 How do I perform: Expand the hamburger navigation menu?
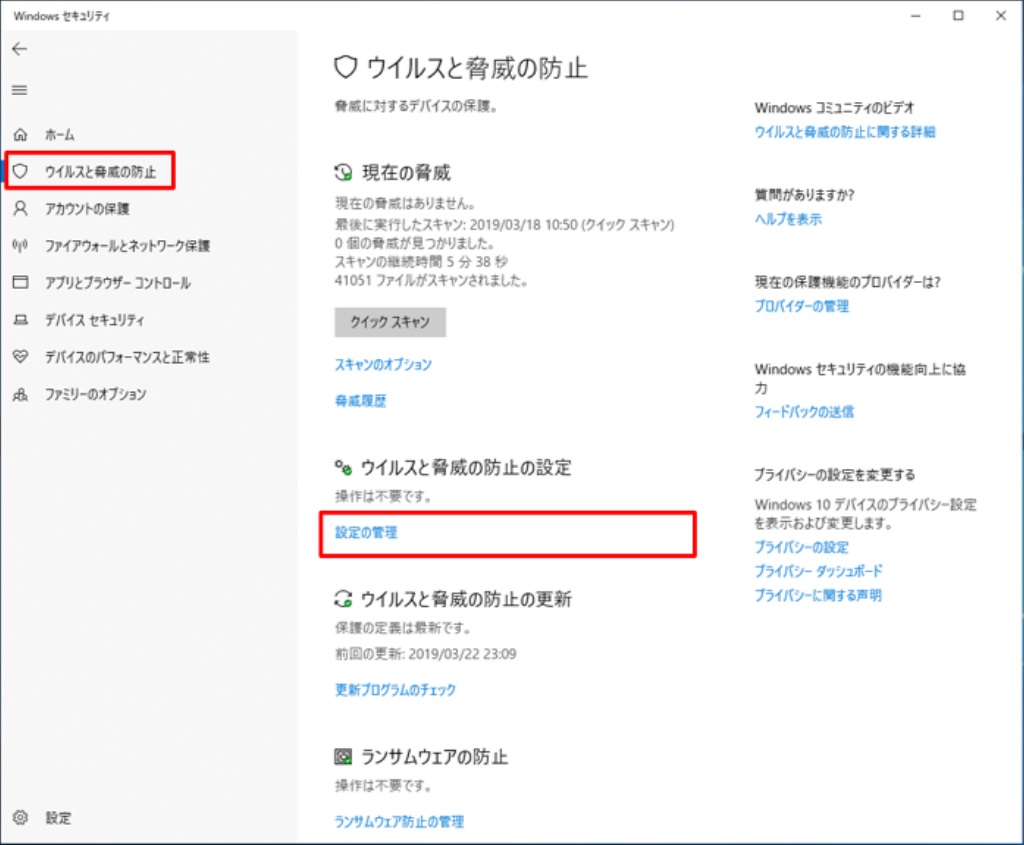click(x=19, y=90)
